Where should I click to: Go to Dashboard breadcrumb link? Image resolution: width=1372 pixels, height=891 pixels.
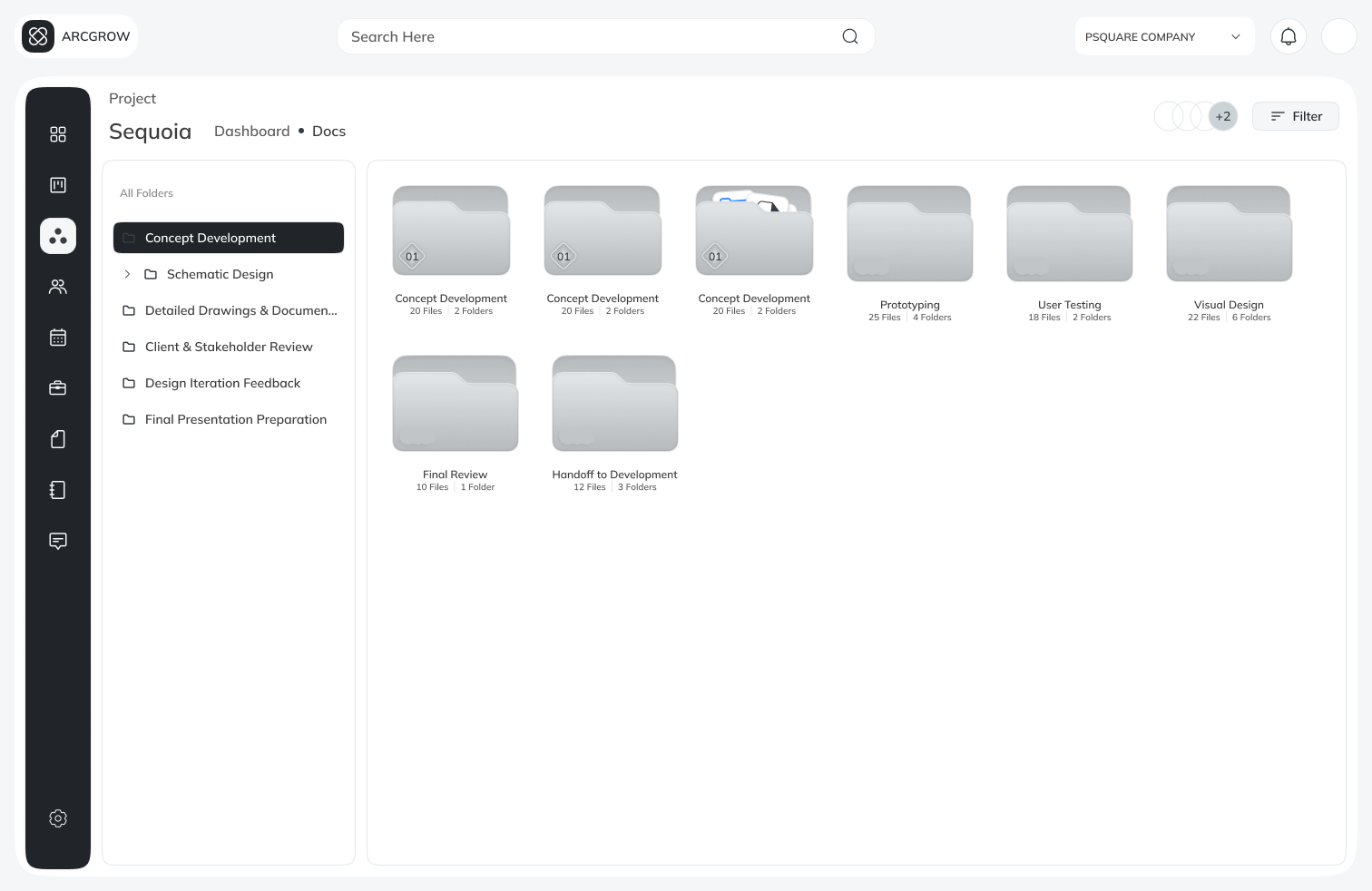(251, 131)
